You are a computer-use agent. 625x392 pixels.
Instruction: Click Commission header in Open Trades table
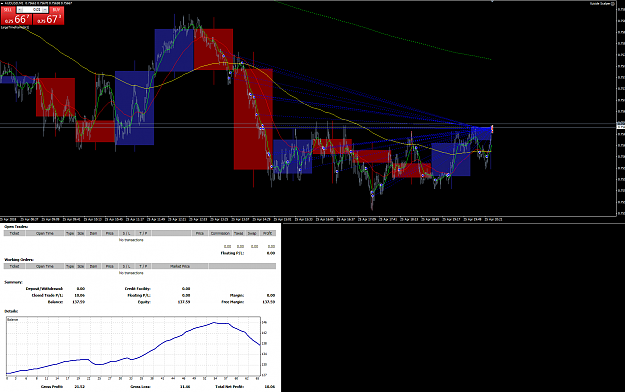click(220, 233)
